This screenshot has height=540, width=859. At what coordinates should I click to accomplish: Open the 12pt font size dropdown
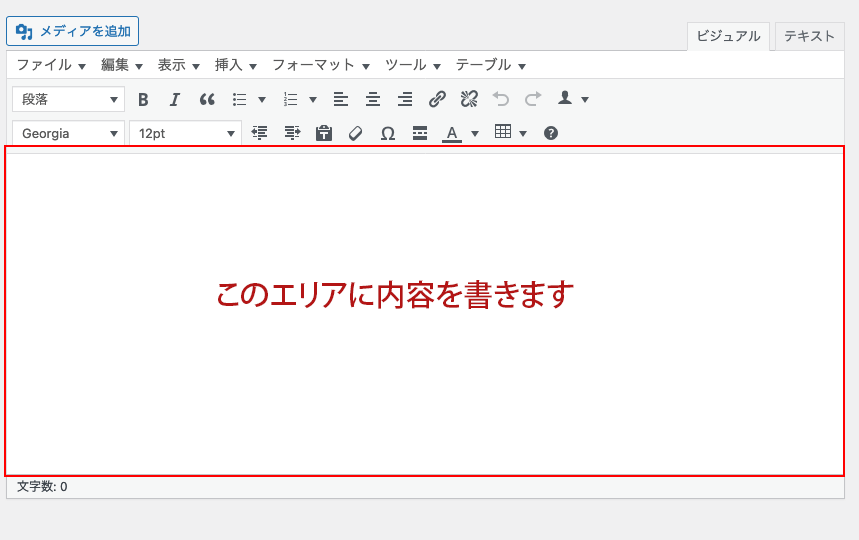[185, 133]
